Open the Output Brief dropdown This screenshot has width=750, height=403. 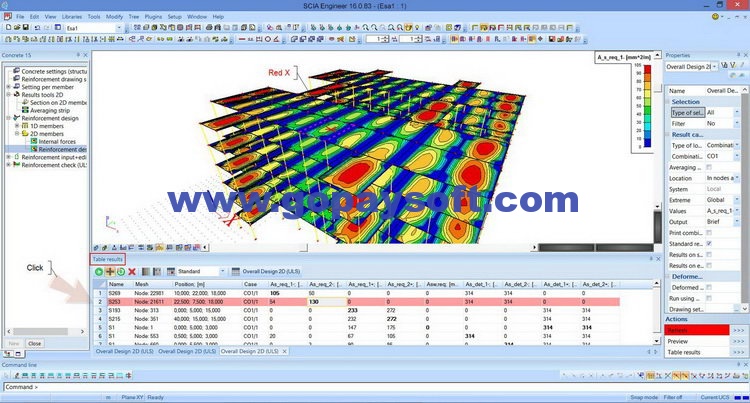[737, 222]
